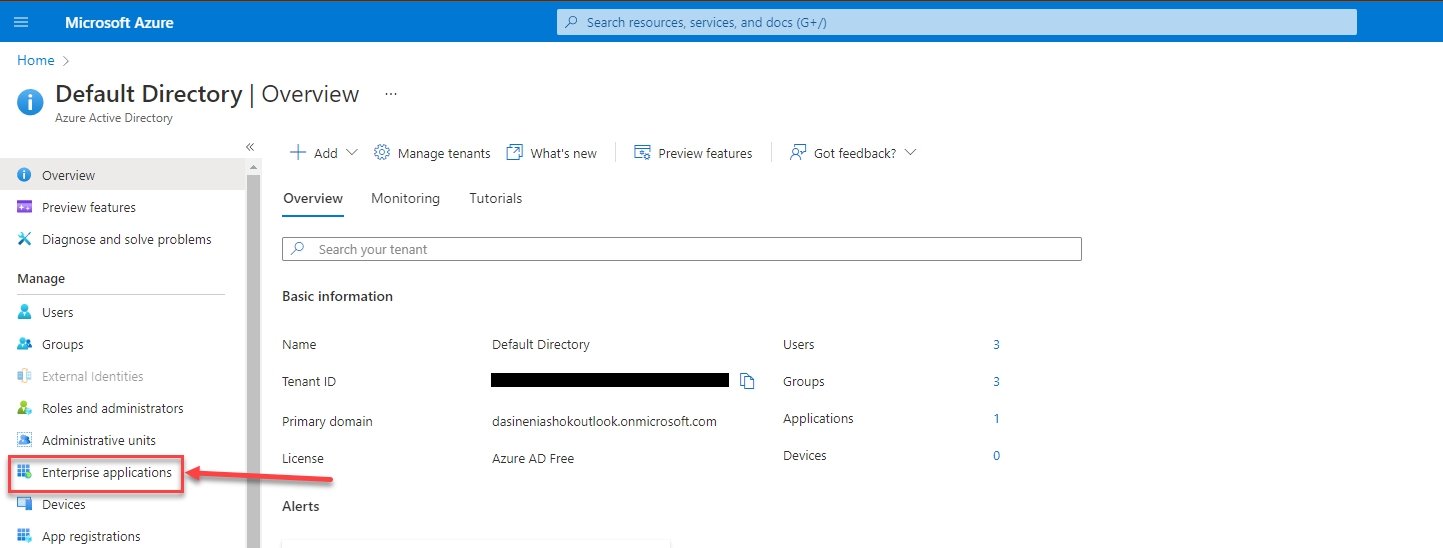Click the Overview info icon in sidebar
The image size is (1443, 548).
[x=25, y=175]
